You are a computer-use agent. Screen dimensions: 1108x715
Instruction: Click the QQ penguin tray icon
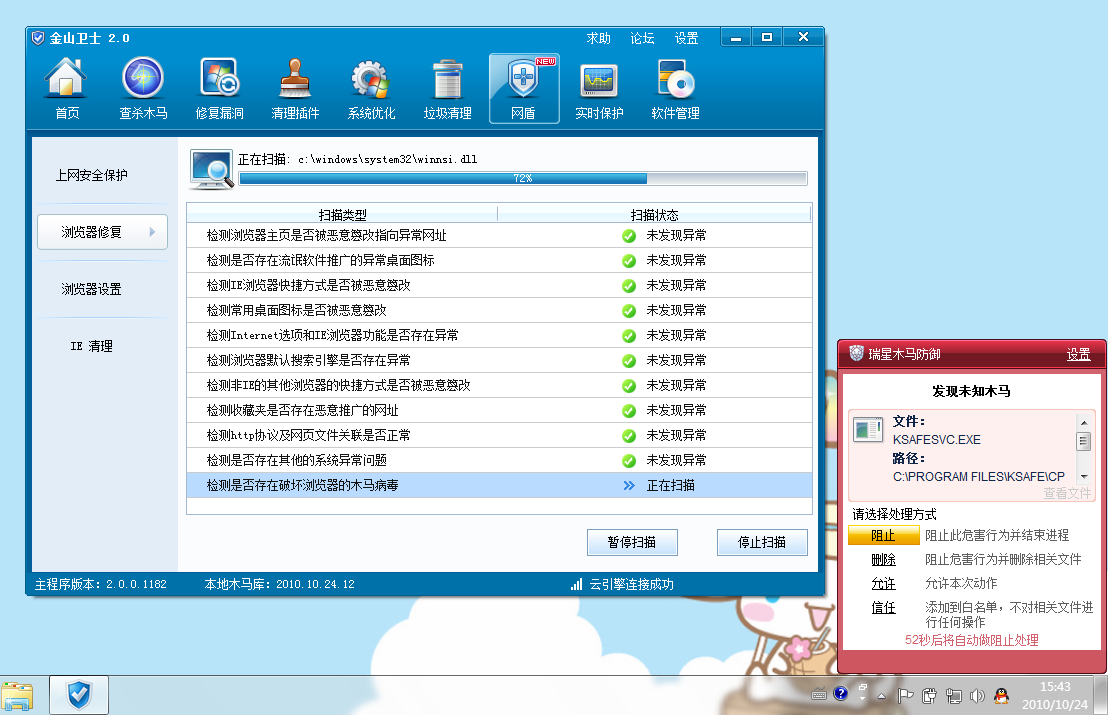[1001, 696]
